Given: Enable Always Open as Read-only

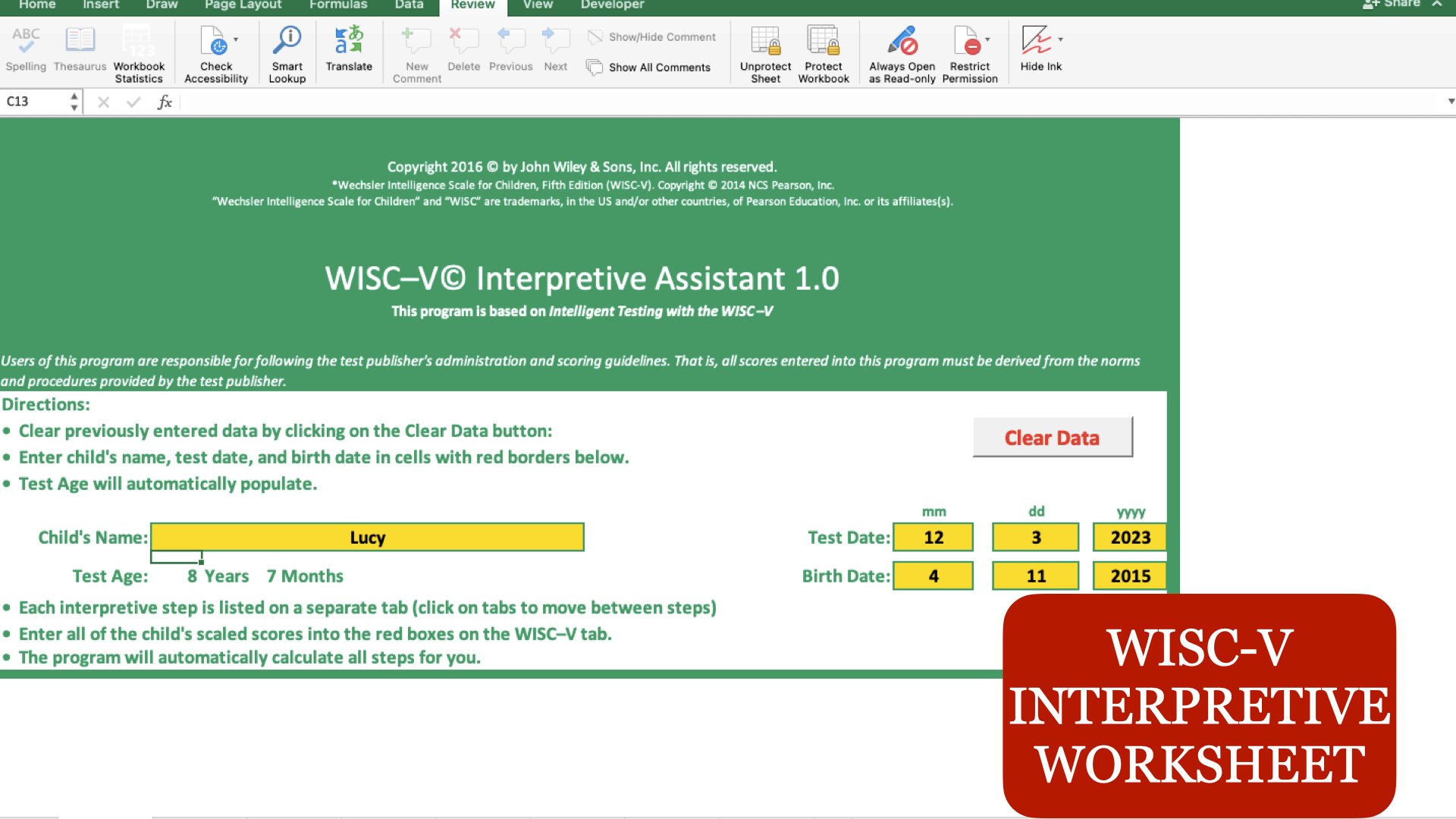Looking at the screenshot, I should [x=902, y=52].
